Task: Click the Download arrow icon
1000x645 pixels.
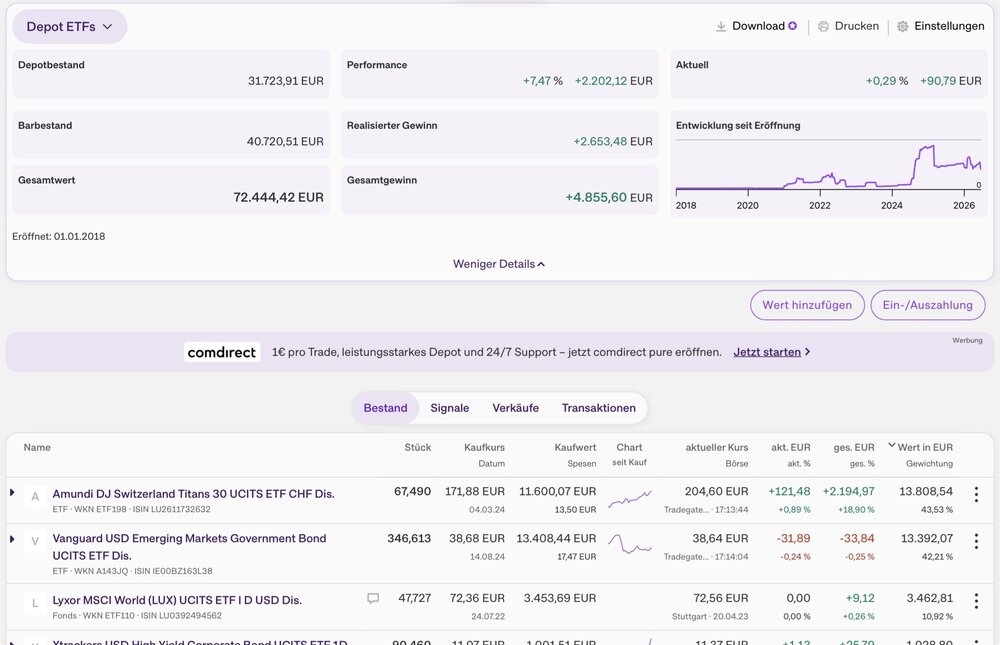Action: coord(721,26)
